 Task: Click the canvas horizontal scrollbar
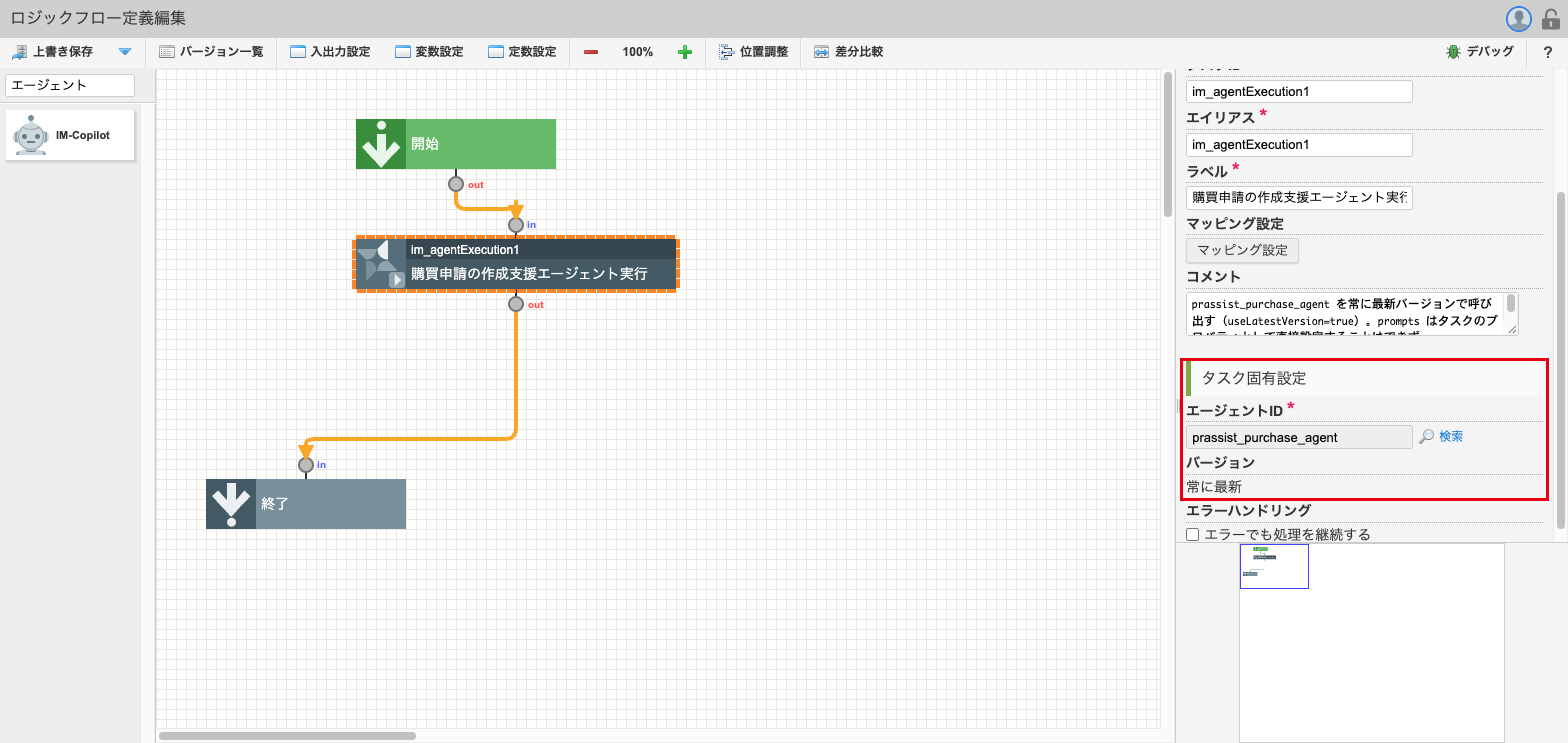pyautogui.click(x=286, y=736)
